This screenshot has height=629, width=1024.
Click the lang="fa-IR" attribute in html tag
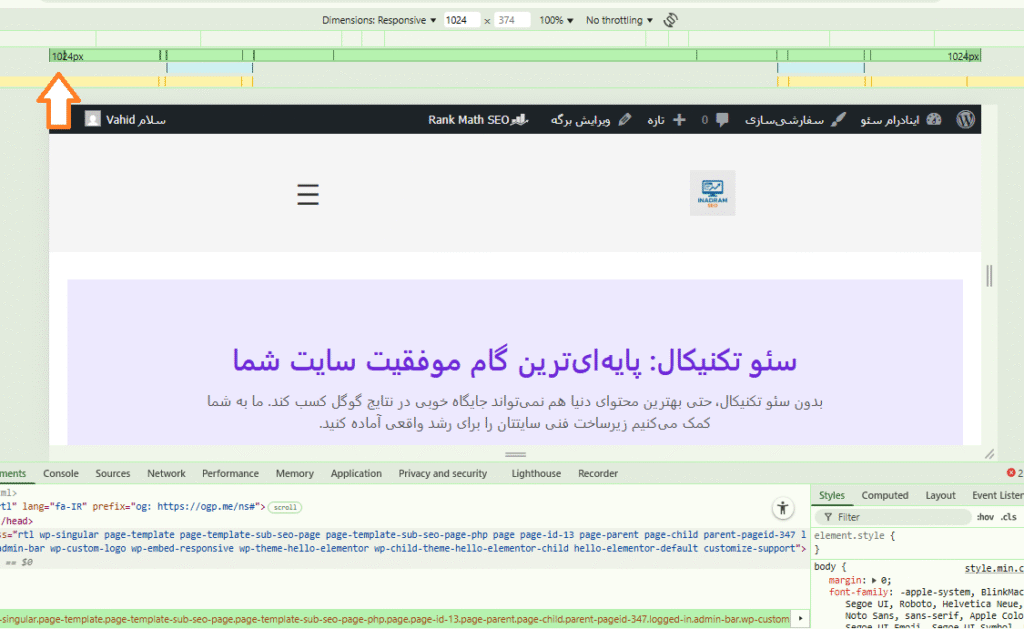click(55, 506)
